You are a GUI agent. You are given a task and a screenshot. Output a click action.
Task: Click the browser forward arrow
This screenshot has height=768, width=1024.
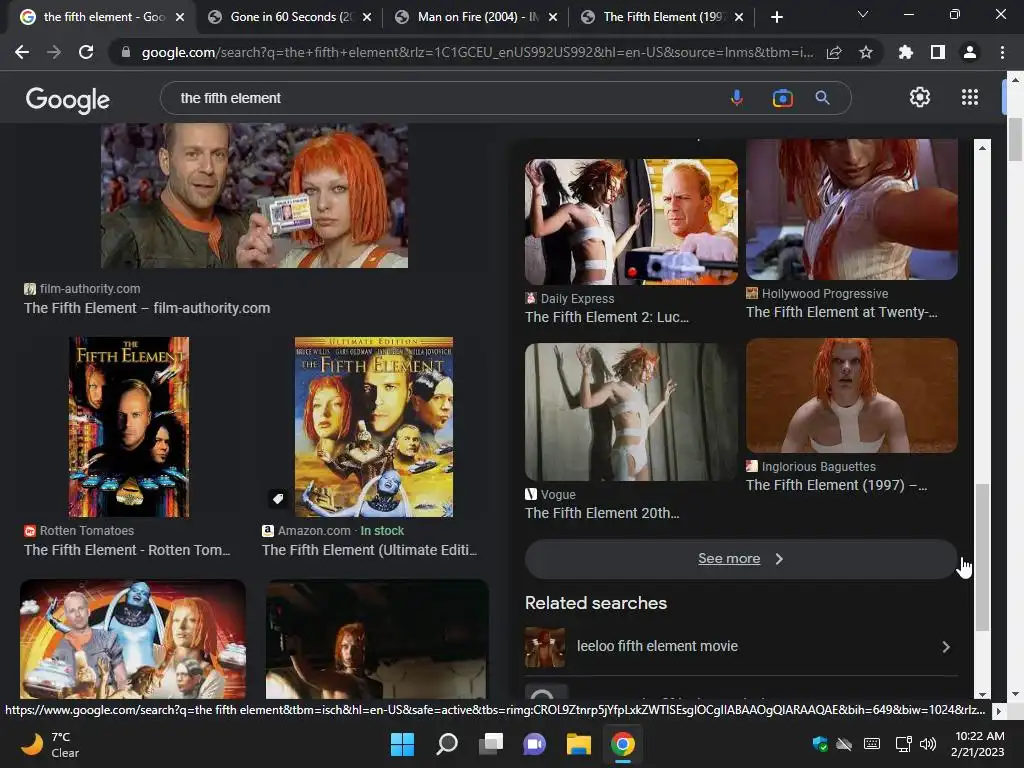[54, 52]
